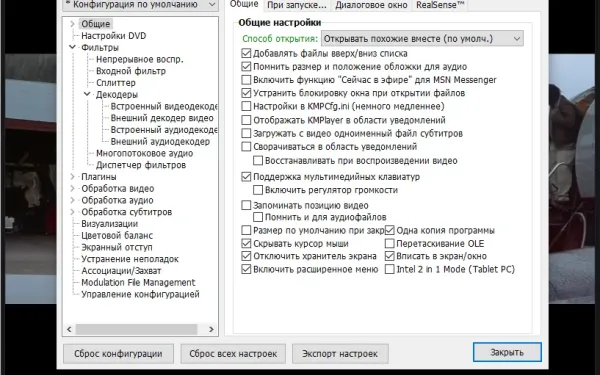Collapse the Декодеры tree node
600x375 pixels.
(87, 94)
